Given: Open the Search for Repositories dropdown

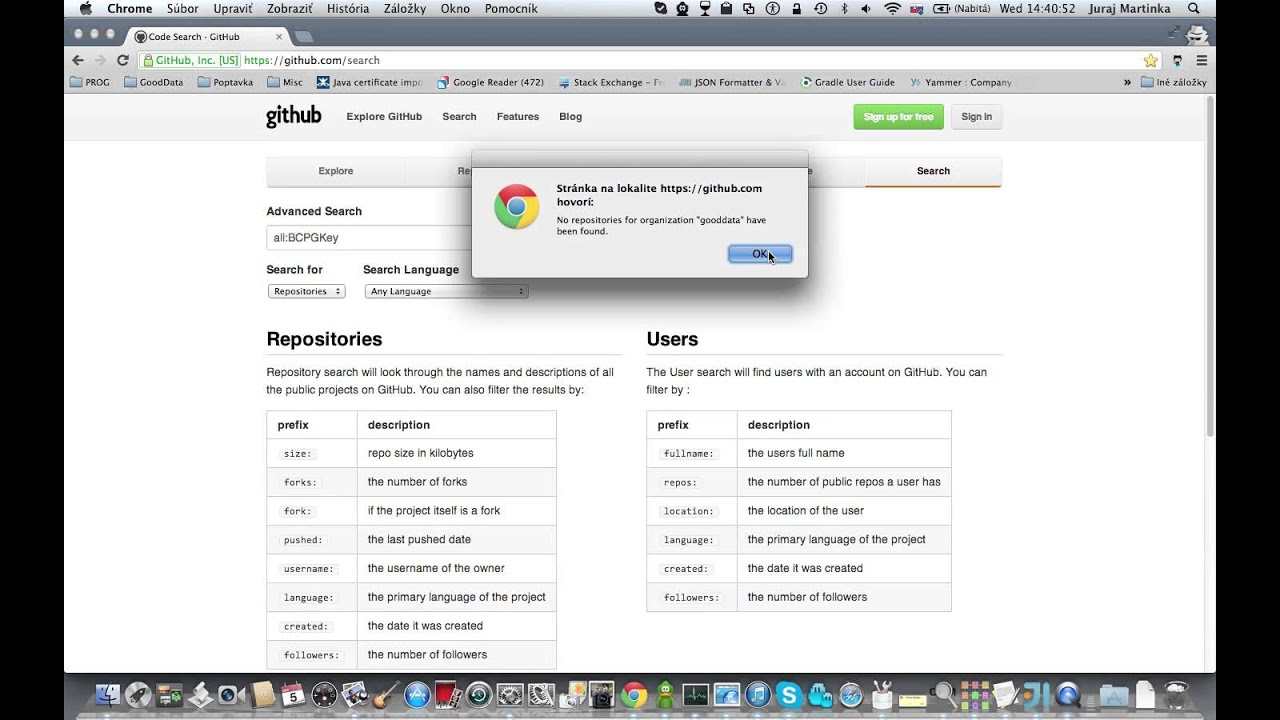Looking at the screenshot, I should click(x=306, y=291).
